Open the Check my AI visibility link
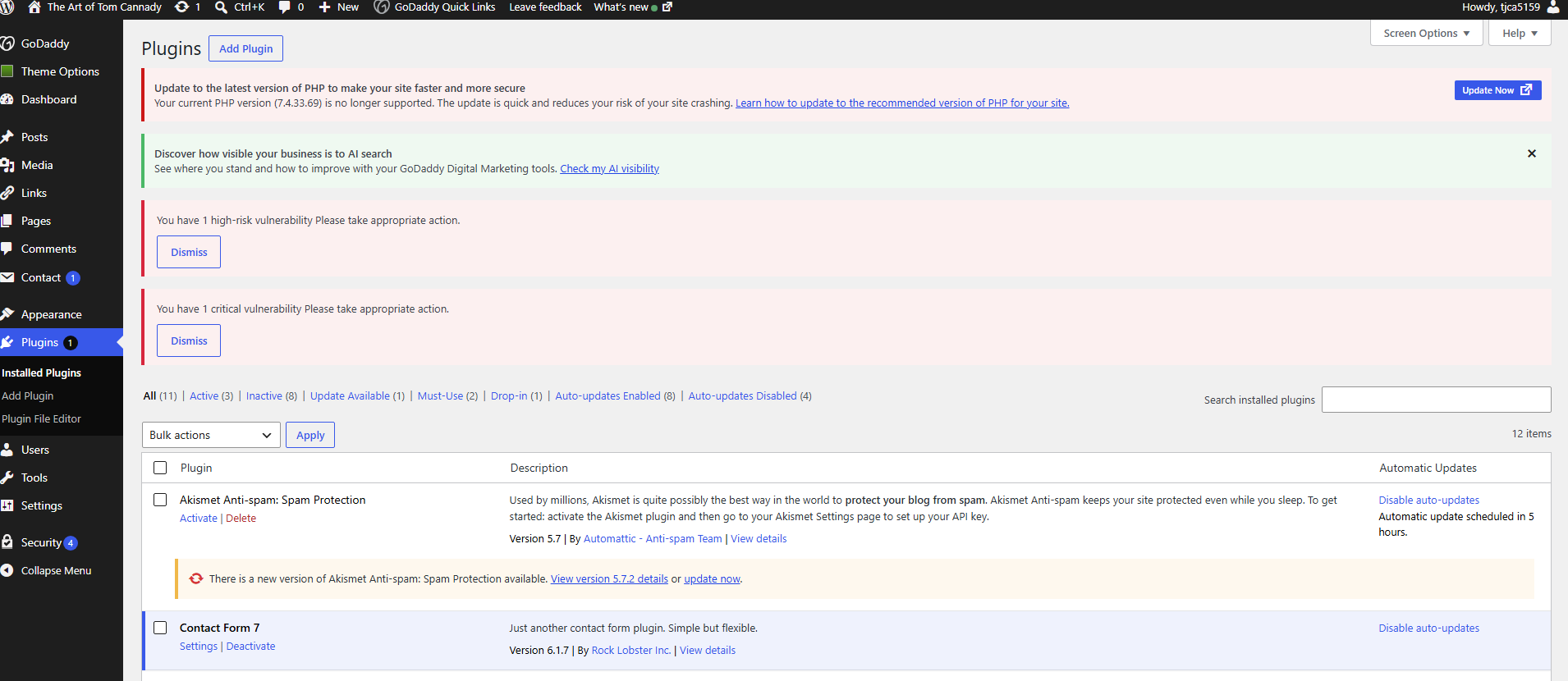Viewport: 1568px width, 681px height. tap(609, 169)
